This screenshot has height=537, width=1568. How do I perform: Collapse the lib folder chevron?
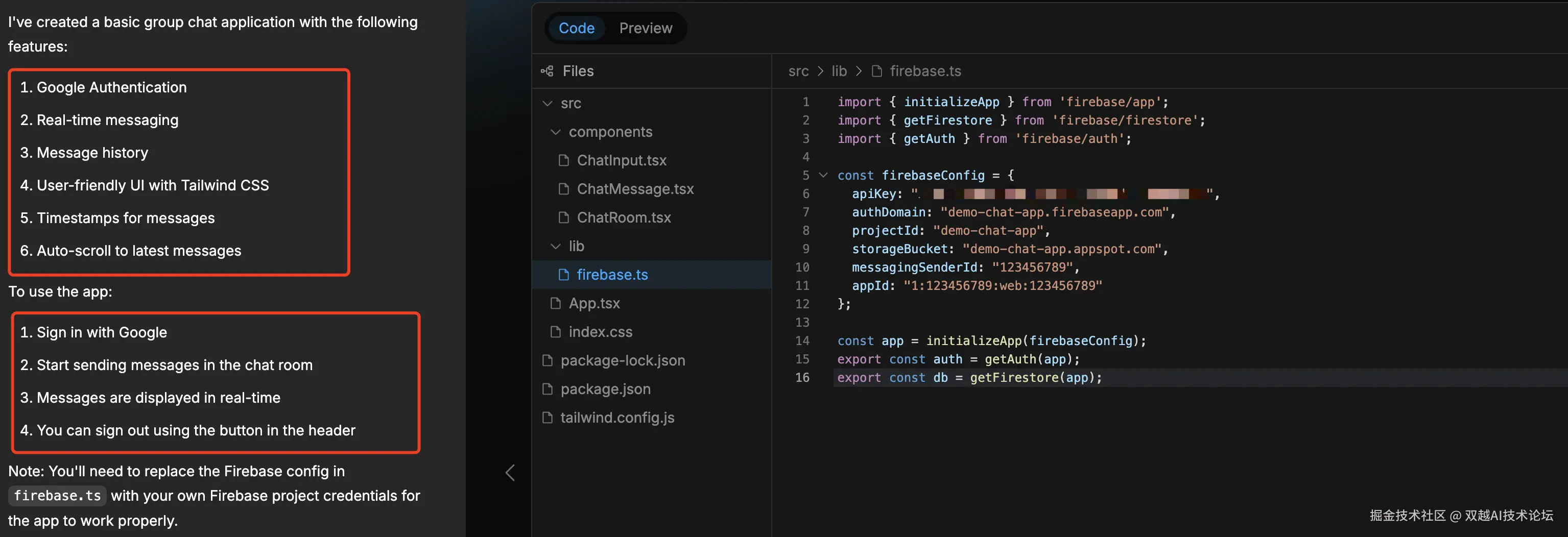tap(555, 247)
